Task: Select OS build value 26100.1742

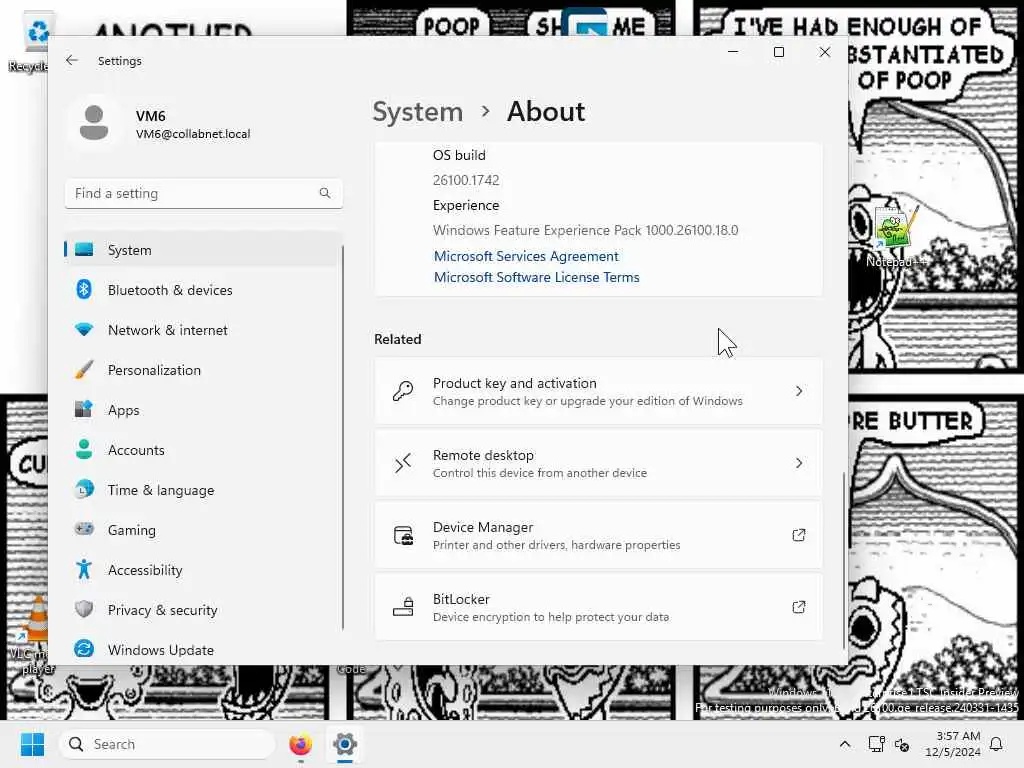Action: (466, 180)
